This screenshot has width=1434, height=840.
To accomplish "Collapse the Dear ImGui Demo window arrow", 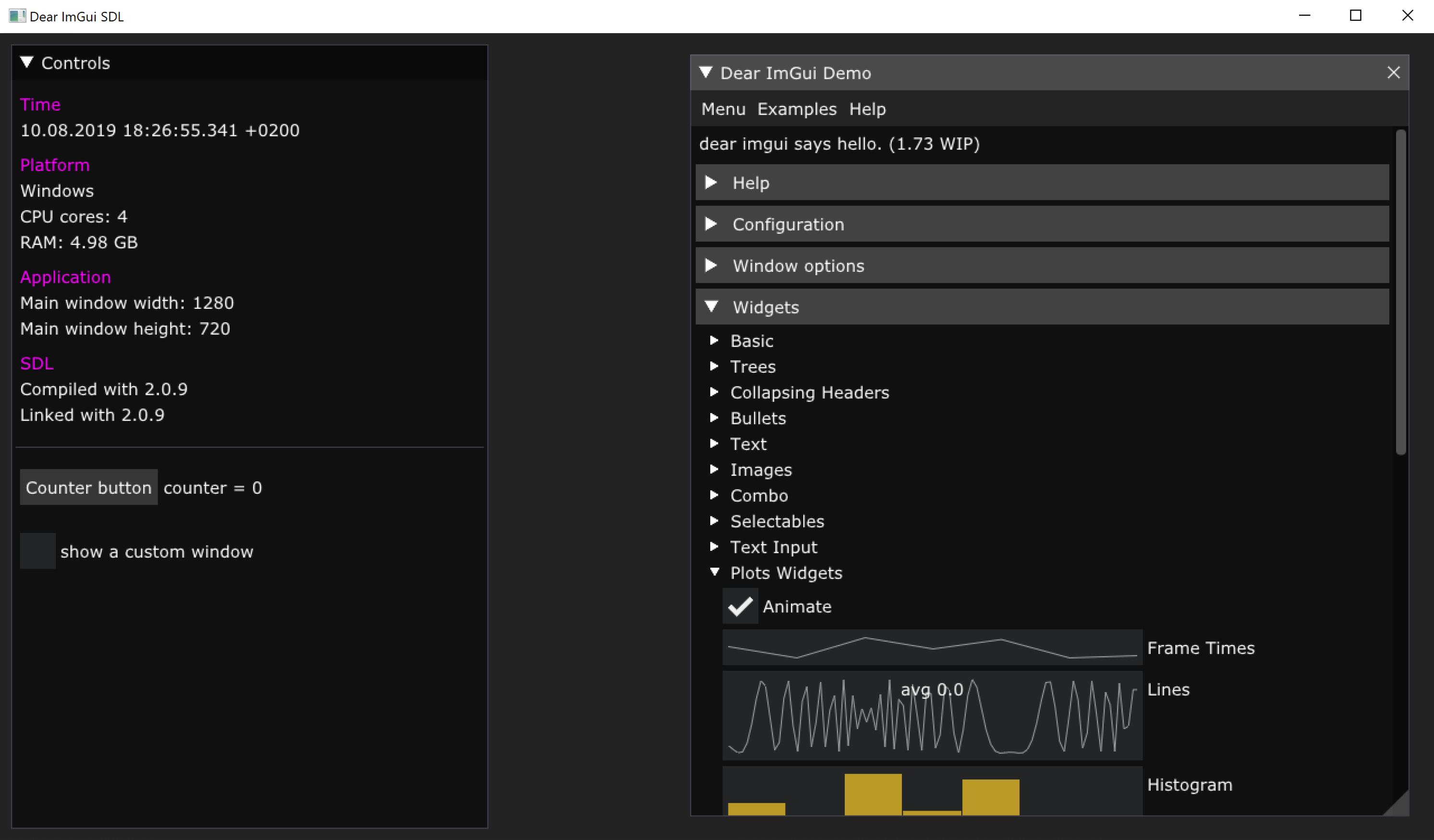I will pos(705,72).
